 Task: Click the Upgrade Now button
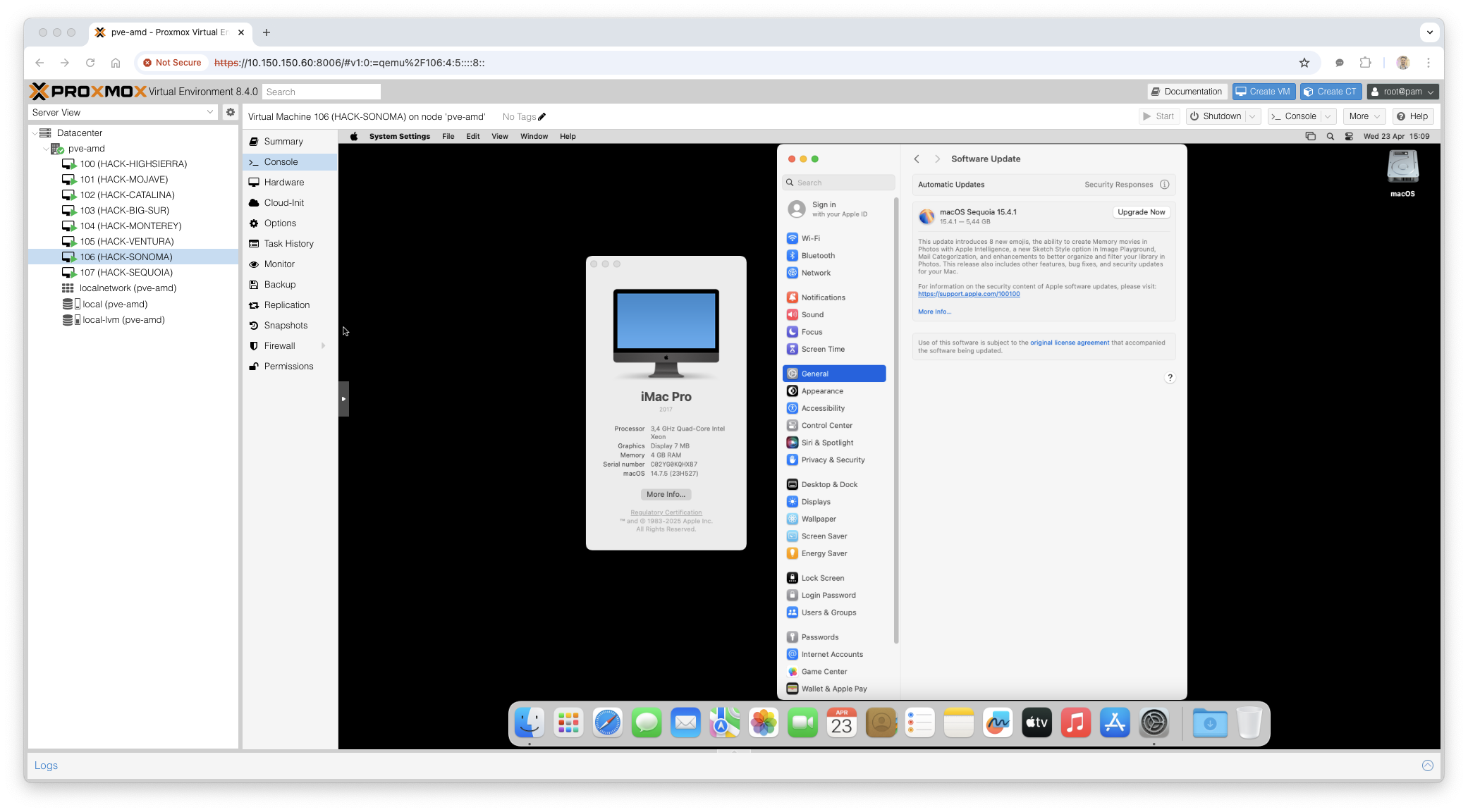tap(1141, 212)
